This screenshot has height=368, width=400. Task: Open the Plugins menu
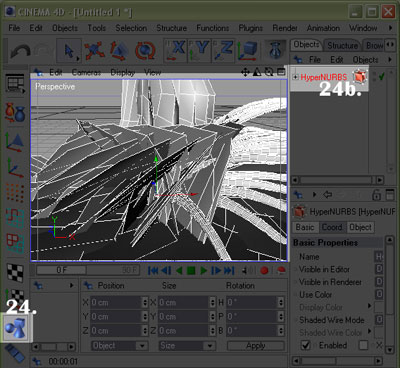pyautogui.click(x=251, y=28)
